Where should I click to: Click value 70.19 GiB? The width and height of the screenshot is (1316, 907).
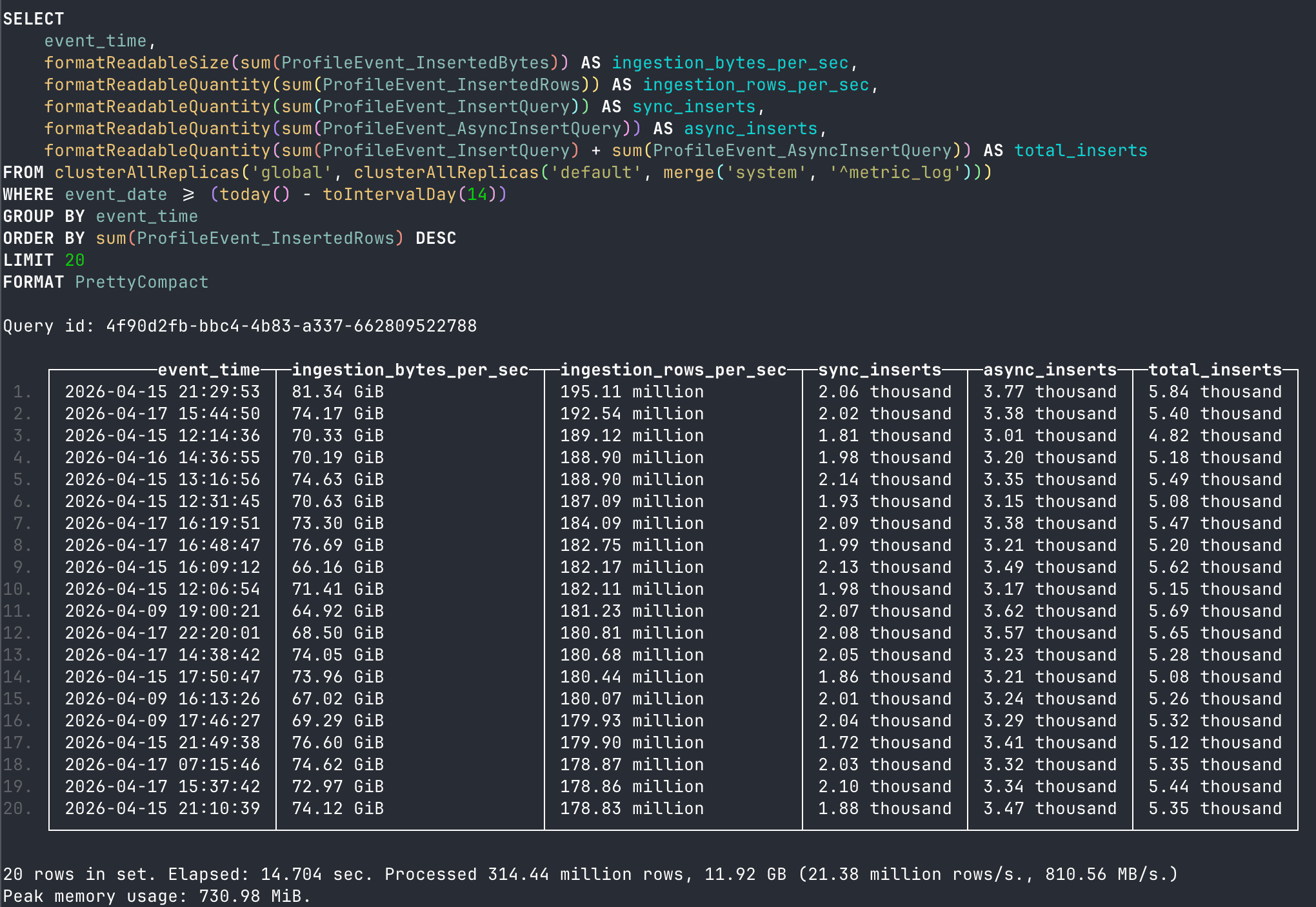tap(338, 457)
